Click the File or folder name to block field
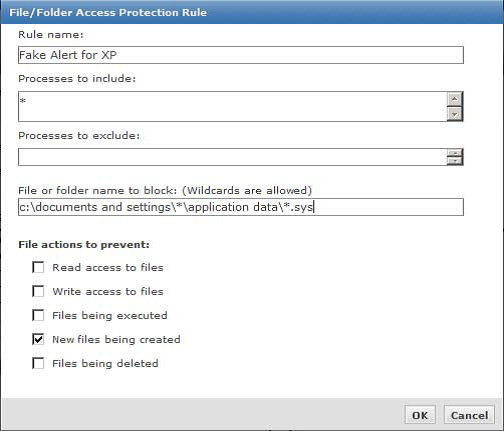Image resolution: width=504 pixels, height=431 pixels. [x=241, y=207]
